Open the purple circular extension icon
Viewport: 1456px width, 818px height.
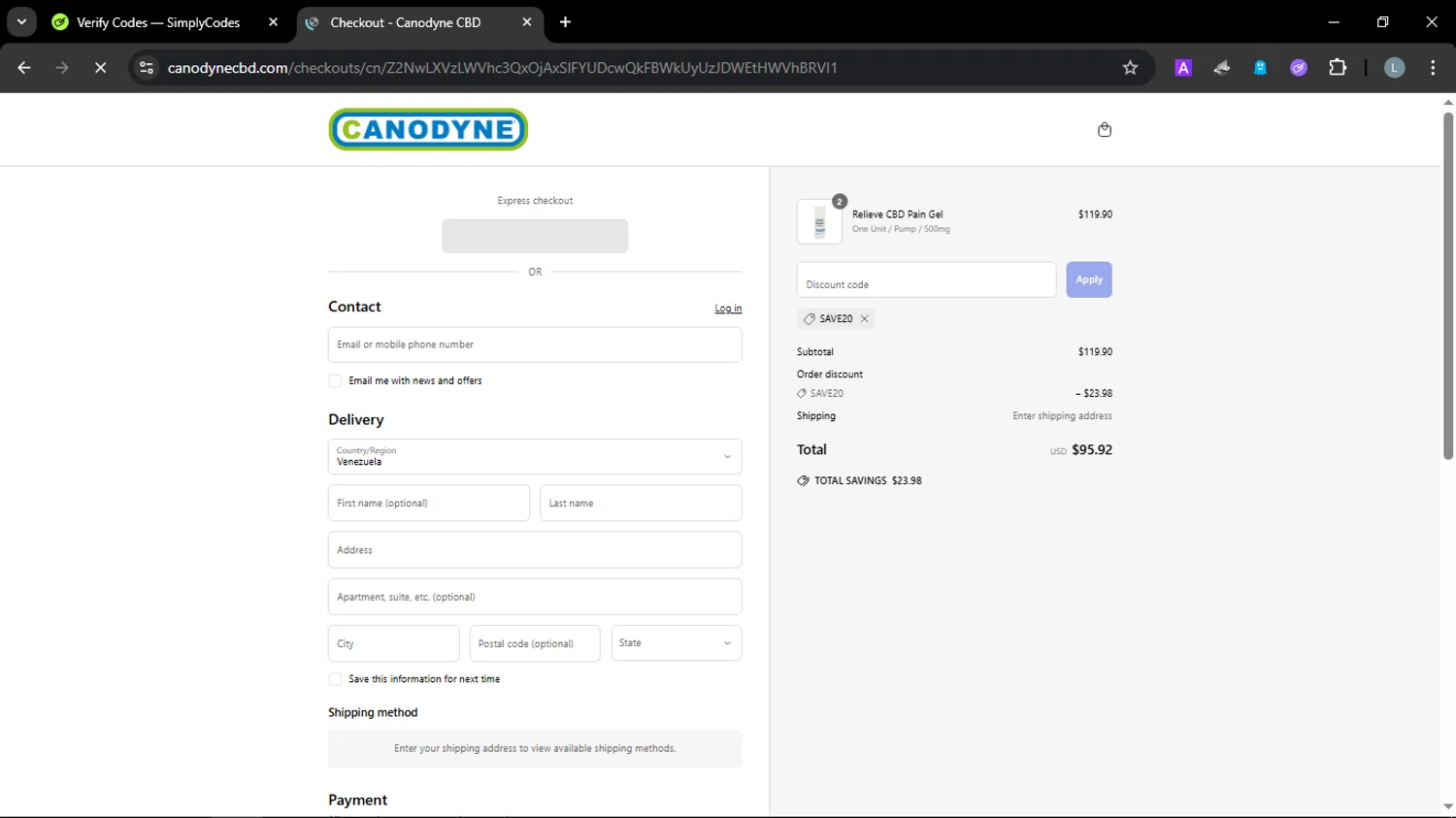tap(1299, 68)
